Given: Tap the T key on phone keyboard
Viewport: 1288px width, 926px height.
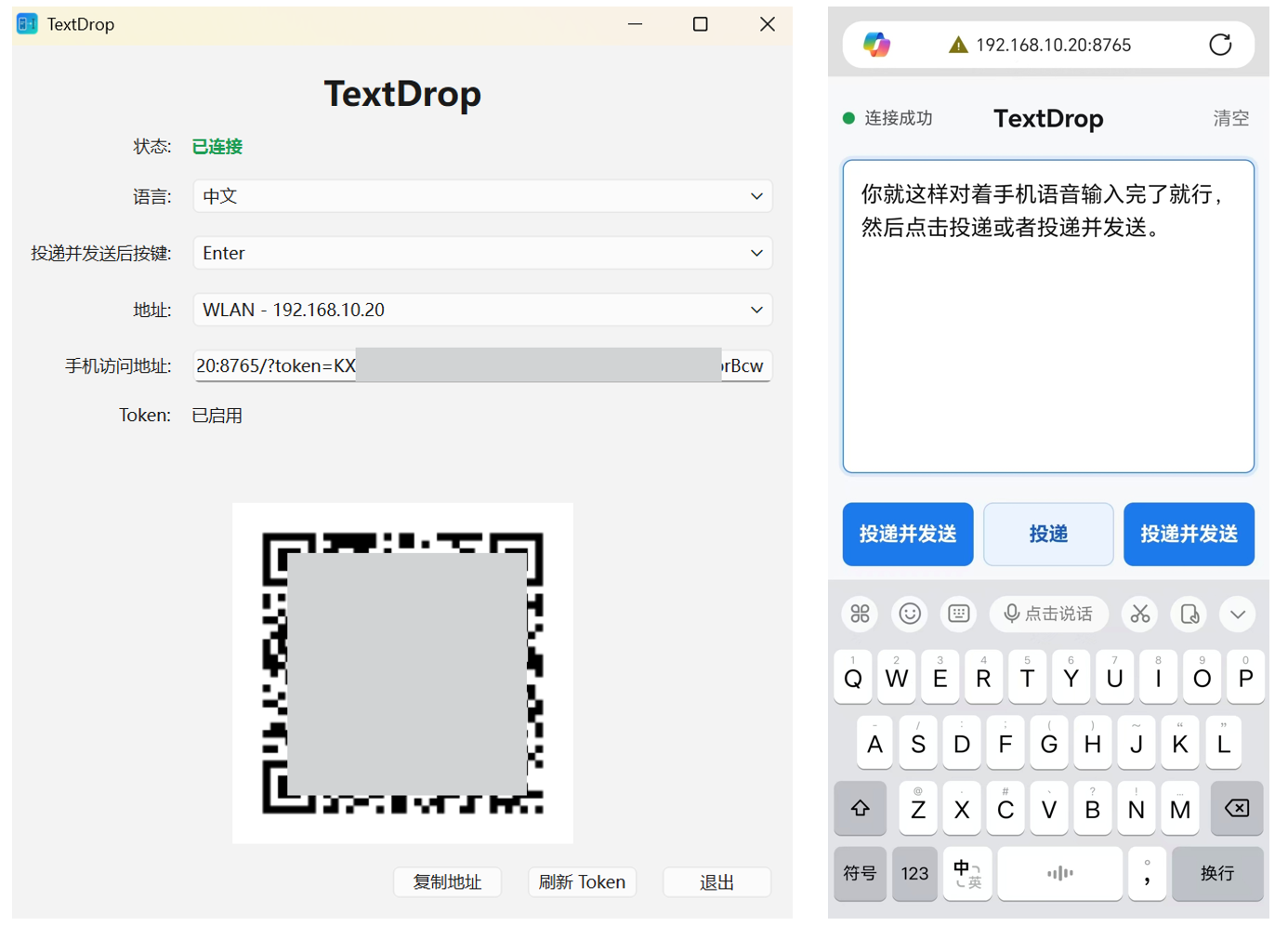Looking at the screenshot, I should pyautogui.click(x=1028, y=677).
